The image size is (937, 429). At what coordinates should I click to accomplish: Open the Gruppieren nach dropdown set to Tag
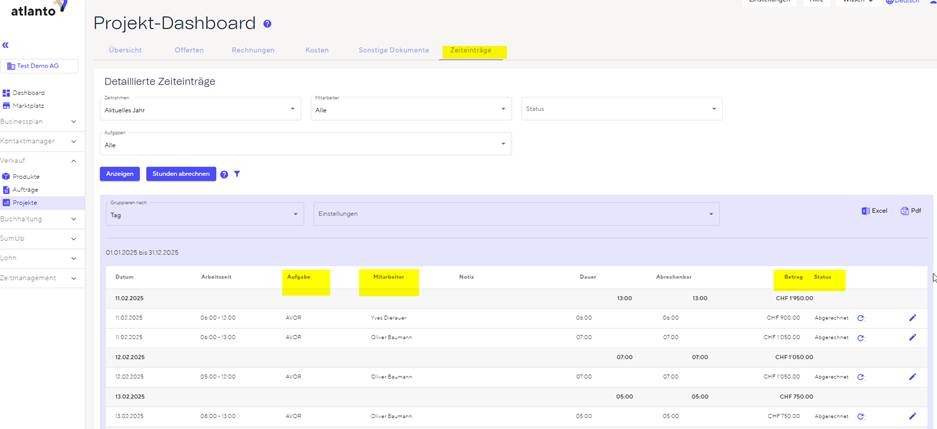point(204,214)
